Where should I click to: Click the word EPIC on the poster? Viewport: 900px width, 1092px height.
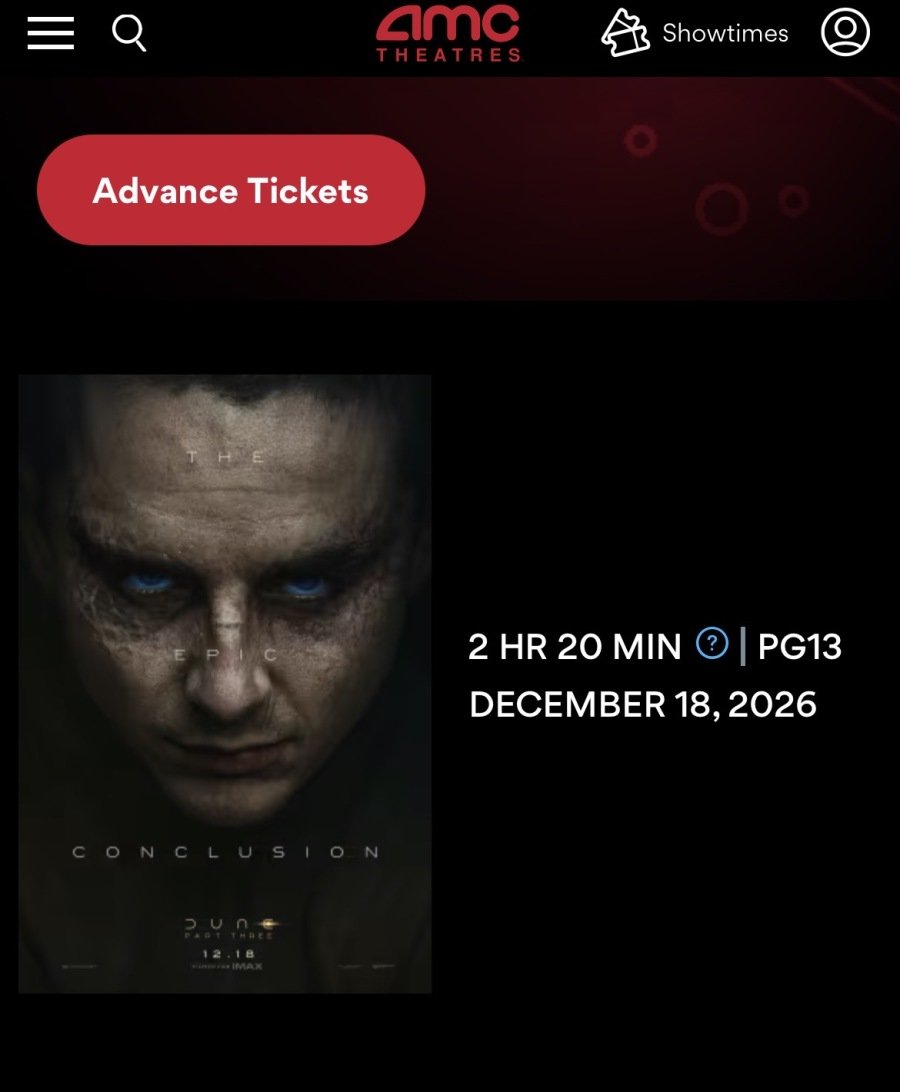225,655
